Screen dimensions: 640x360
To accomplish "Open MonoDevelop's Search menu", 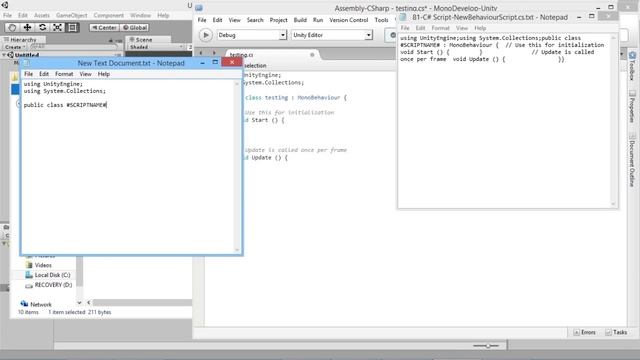I will tap(255, 20).
